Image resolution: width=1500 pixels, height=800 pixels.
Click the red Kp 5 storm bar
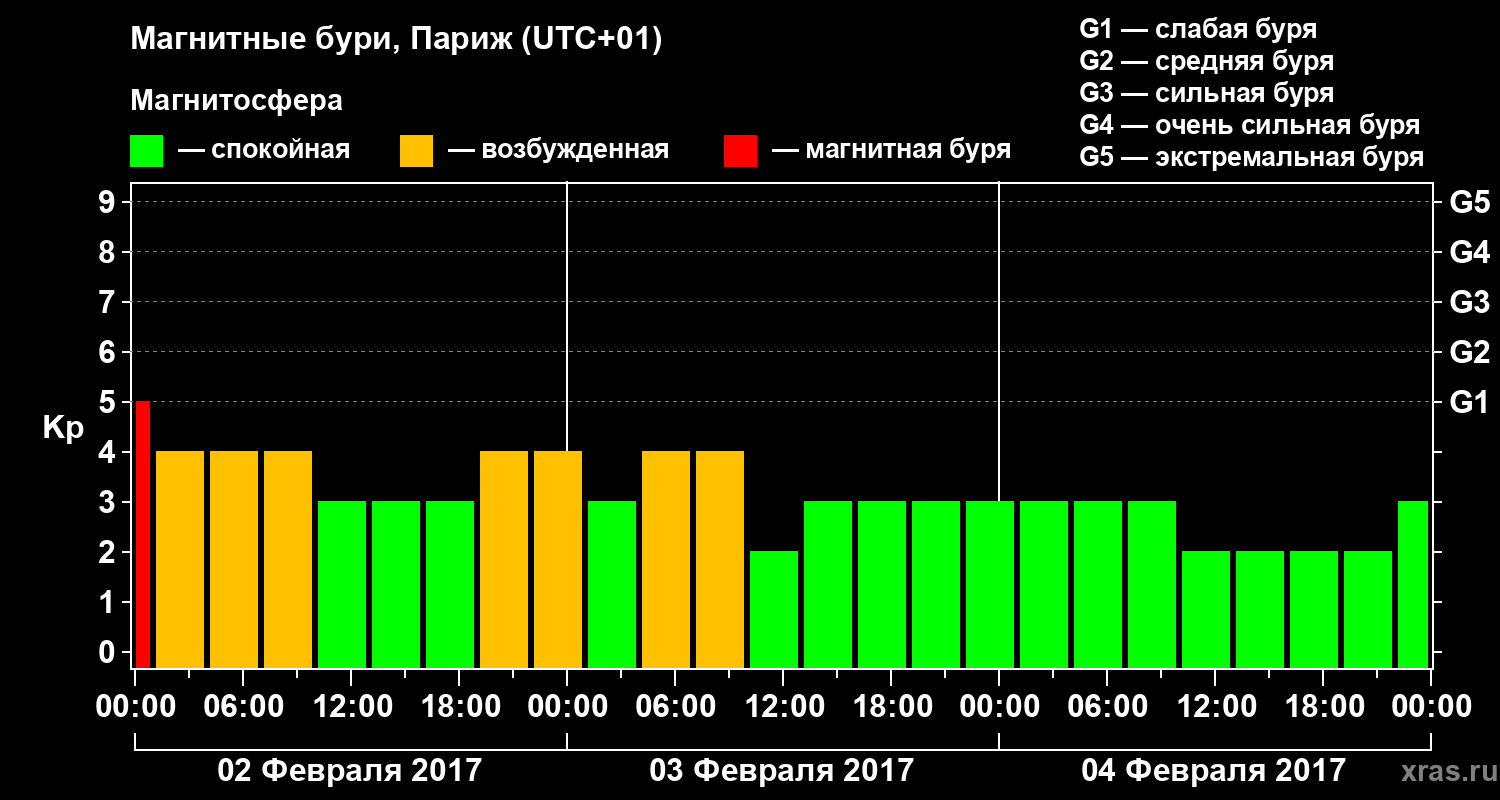143,534
